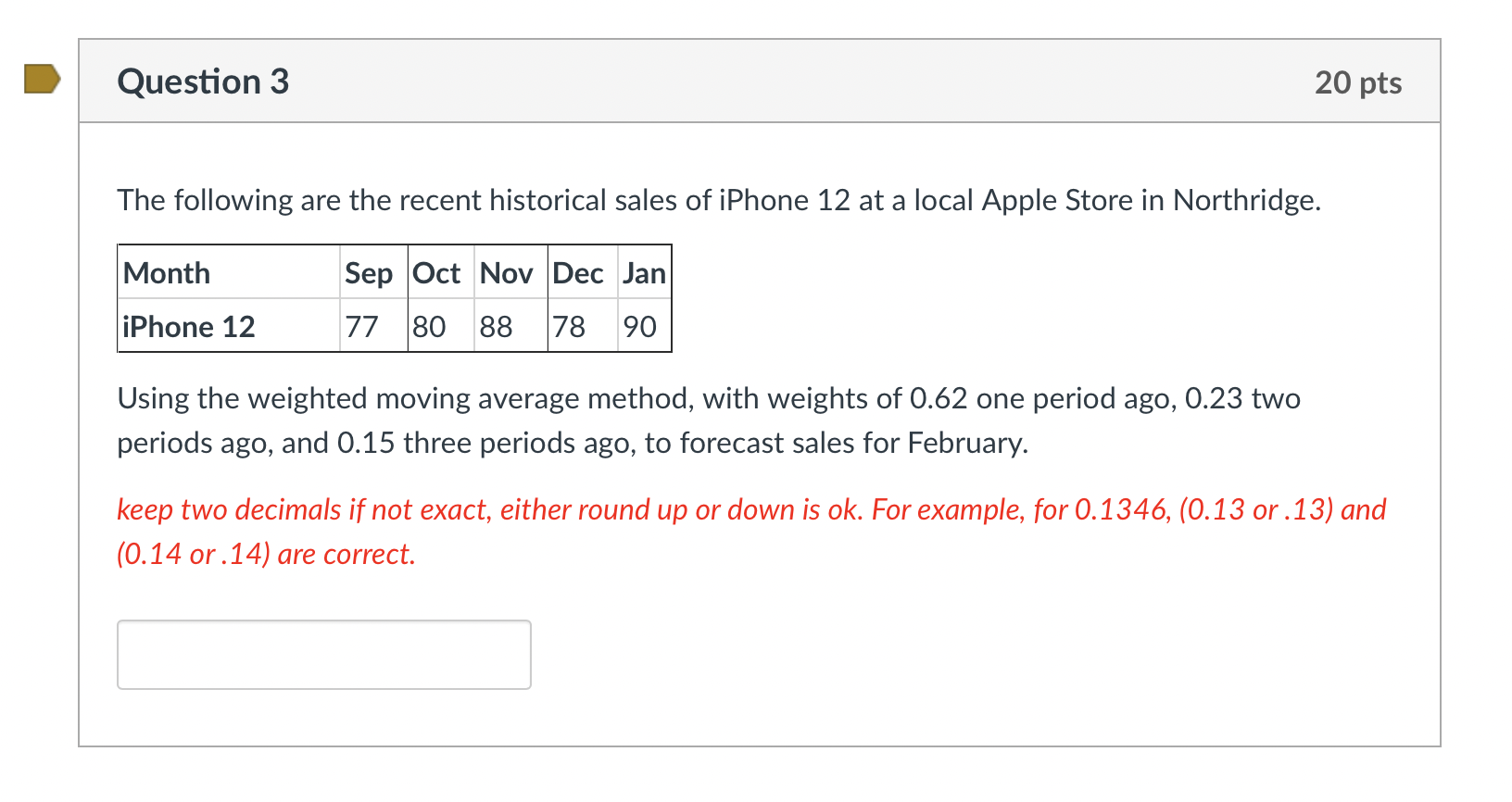Click the iPhone 12 row label

(189, 327)
